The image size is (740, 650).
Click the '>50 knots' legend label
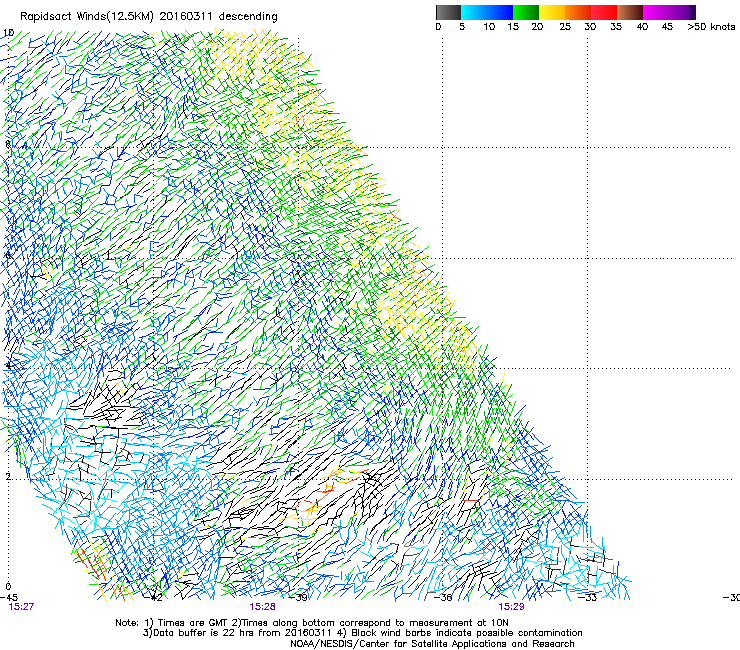tap(711, 27)
